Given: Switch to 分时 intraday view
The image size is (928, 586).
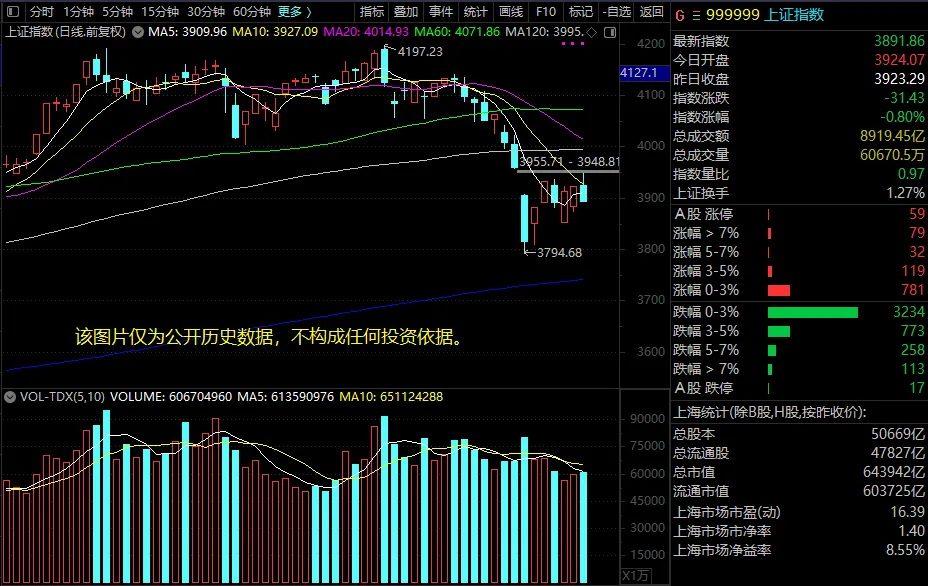Looking at the screenshot, I should pyautogui.click(x=41, y=11).
